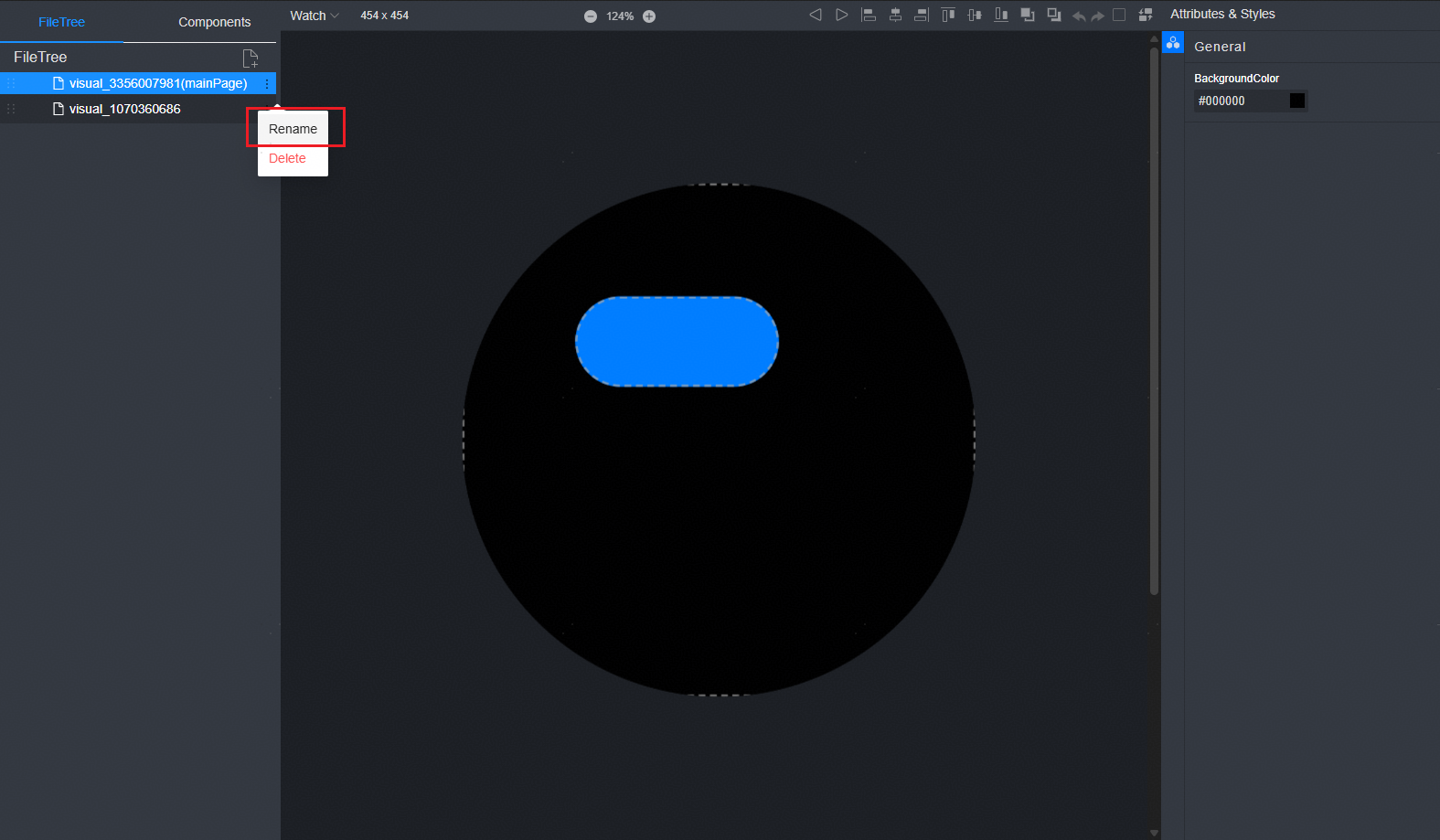Click the align top toolbar icon

[x=948, y=15]
